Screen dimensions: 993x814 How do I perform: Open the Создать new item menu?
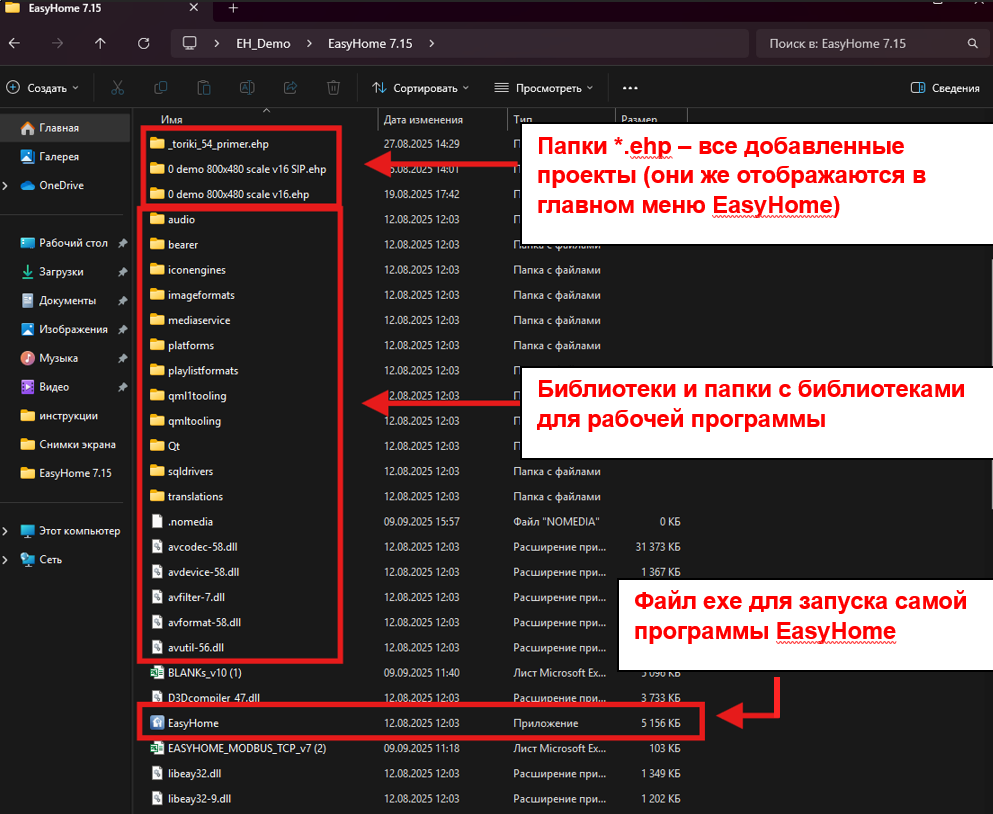coord(42,88)
